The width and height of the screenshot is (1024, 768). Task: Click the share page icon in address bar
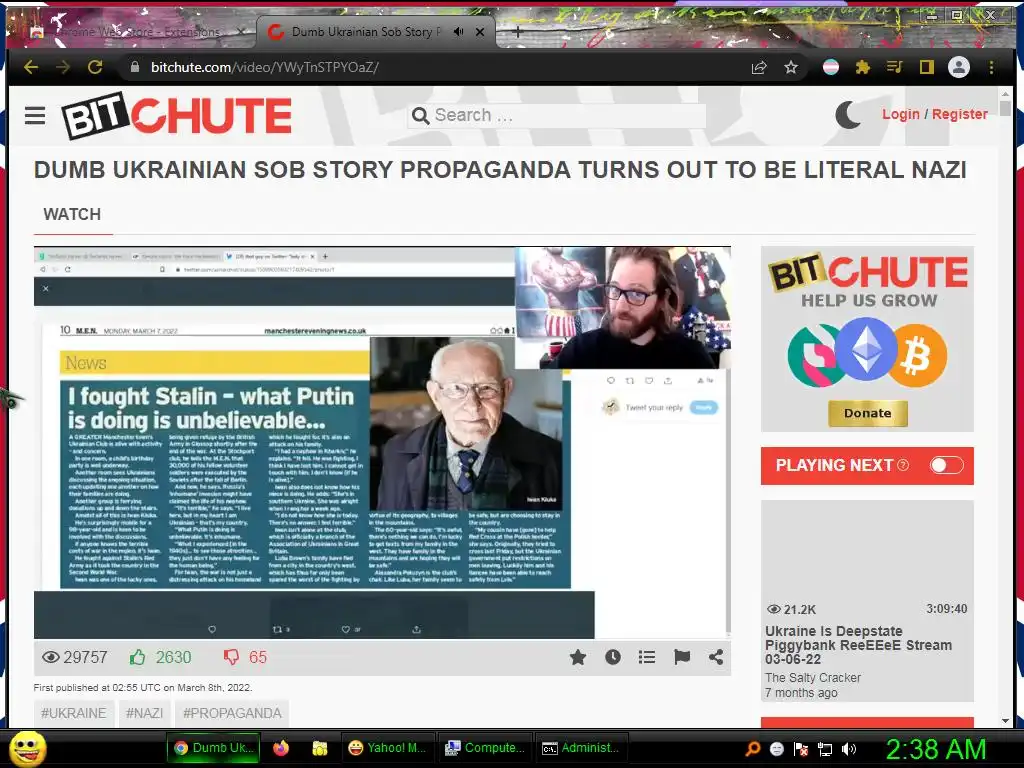(759, 67)
